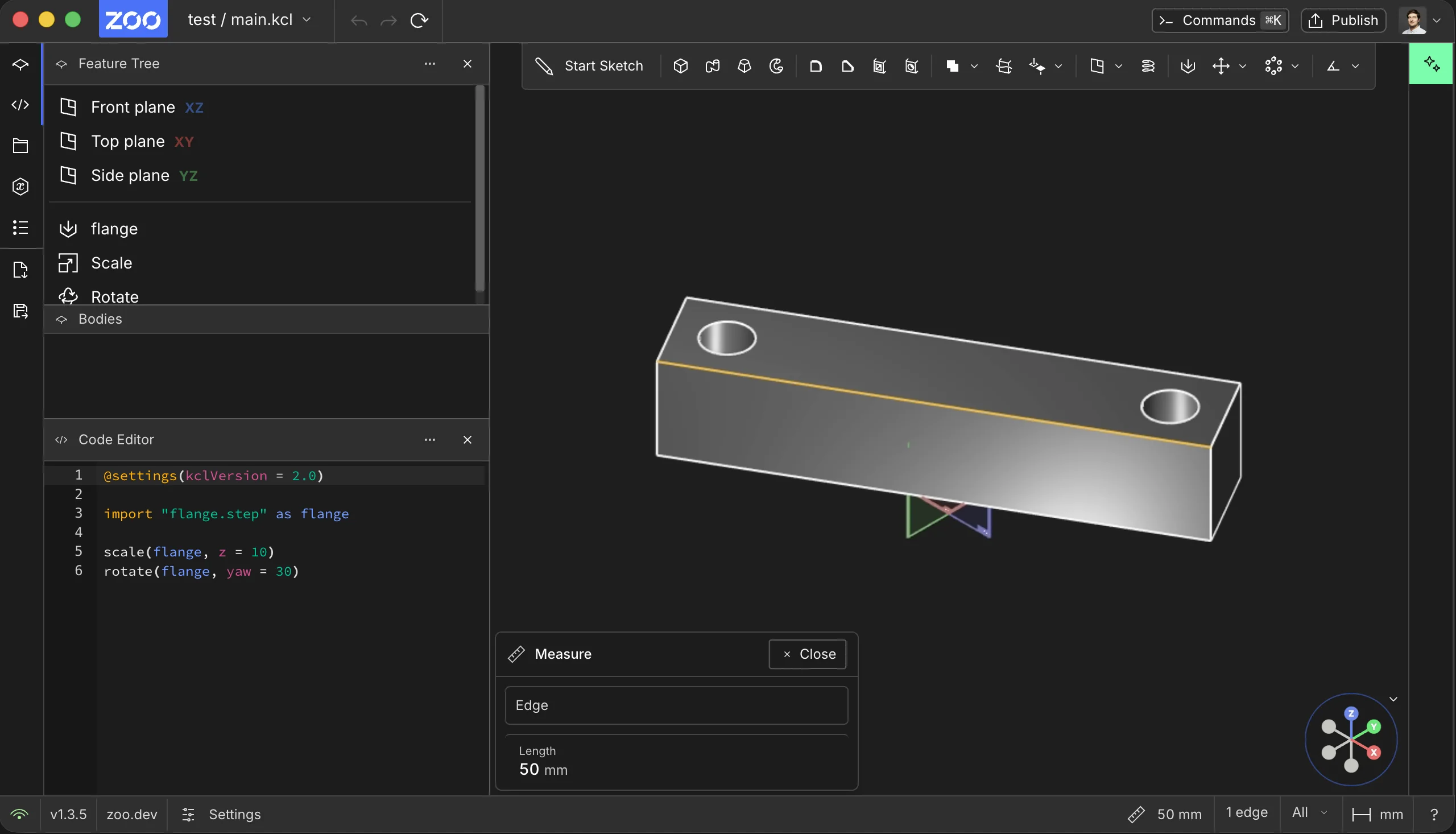Collapse the view gizmo chevron
The width and height of the screenshot is (1456, 834).
[1393, 699]
